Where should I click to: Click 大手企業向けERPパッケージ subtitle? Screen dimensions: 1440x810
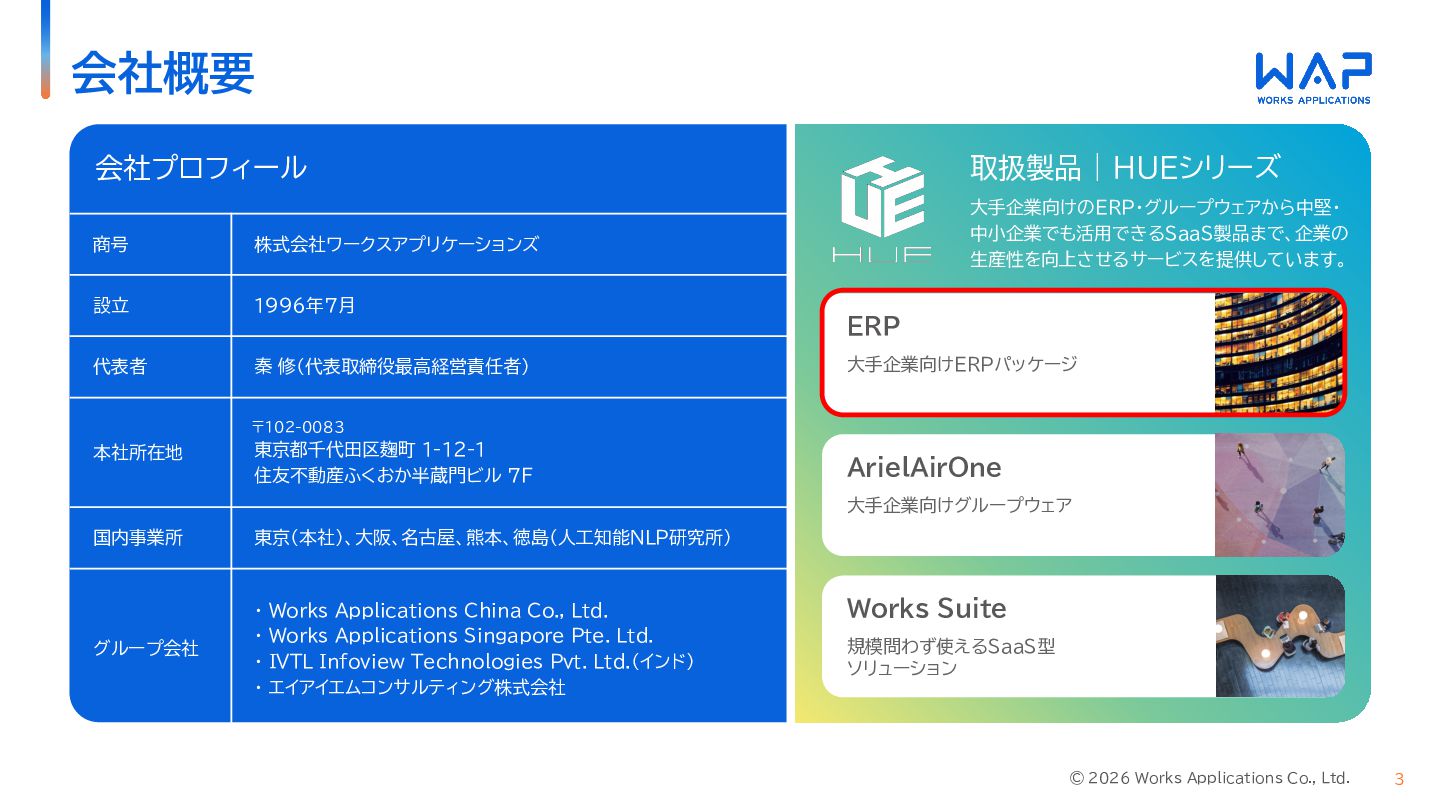coord(962,364)
